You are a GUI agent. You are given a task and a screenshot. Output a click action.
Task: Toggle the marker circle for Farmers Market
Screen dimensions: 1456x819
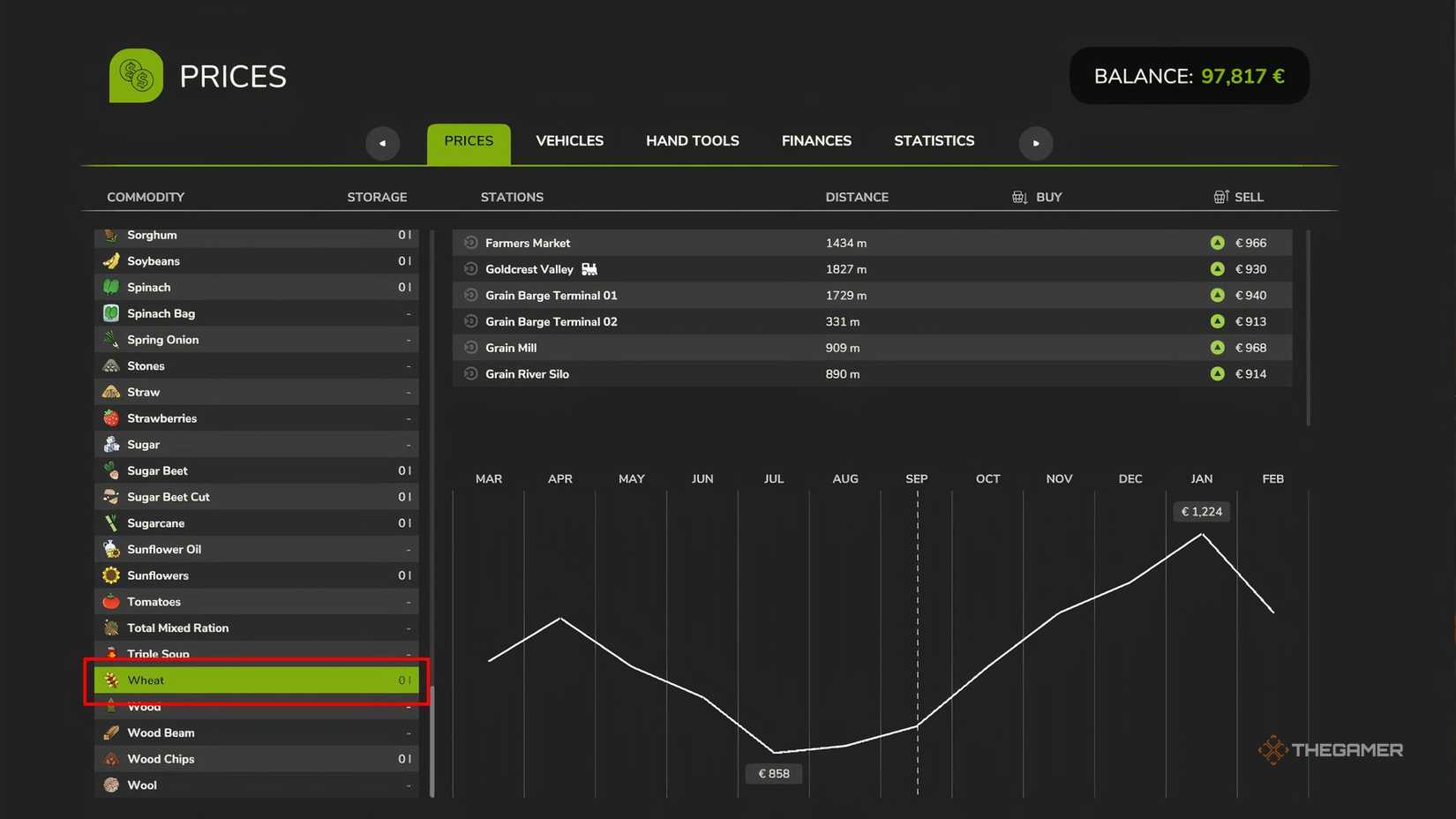pyautogui.click(x=471, y=243)
